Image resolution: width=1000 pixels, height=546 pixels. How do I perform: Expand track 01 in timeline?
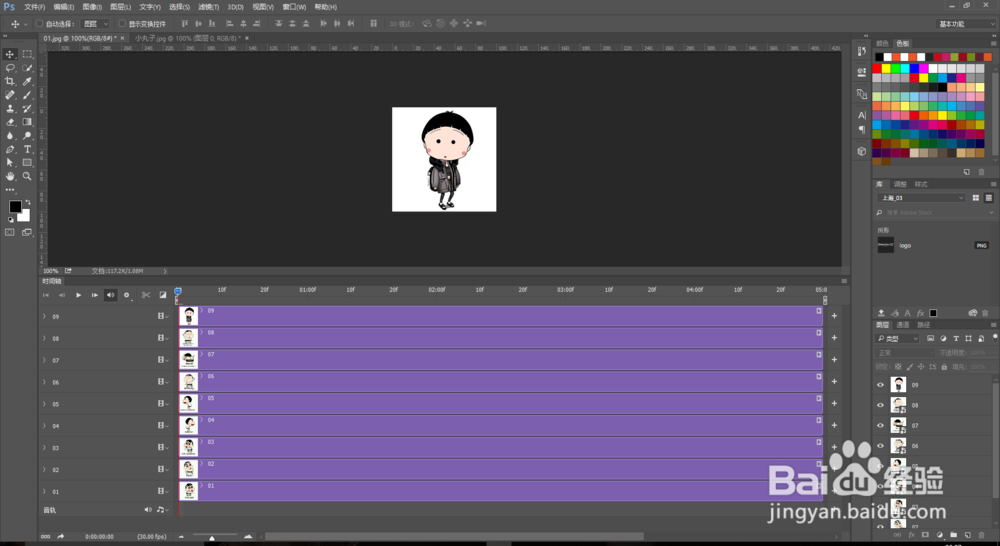point(44,491)
